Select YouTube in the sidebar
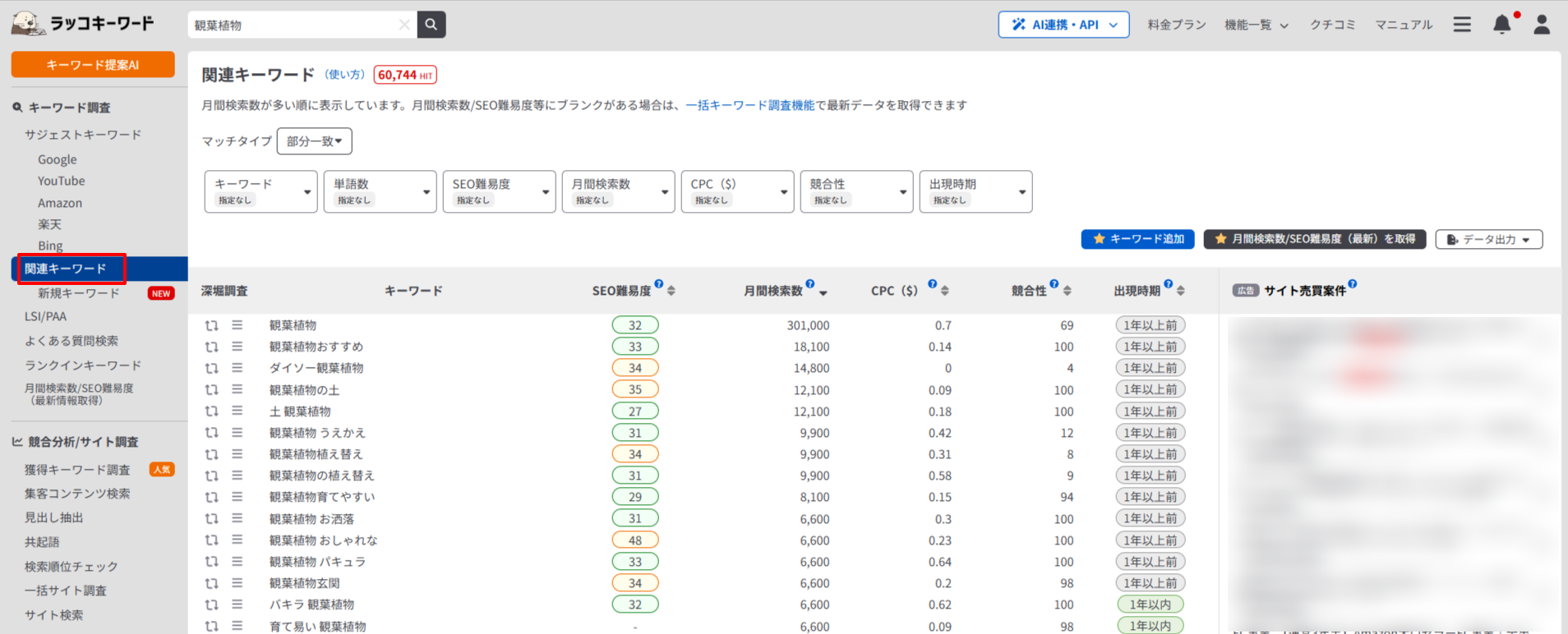The image size is (1568, 634). pos(62,181)
